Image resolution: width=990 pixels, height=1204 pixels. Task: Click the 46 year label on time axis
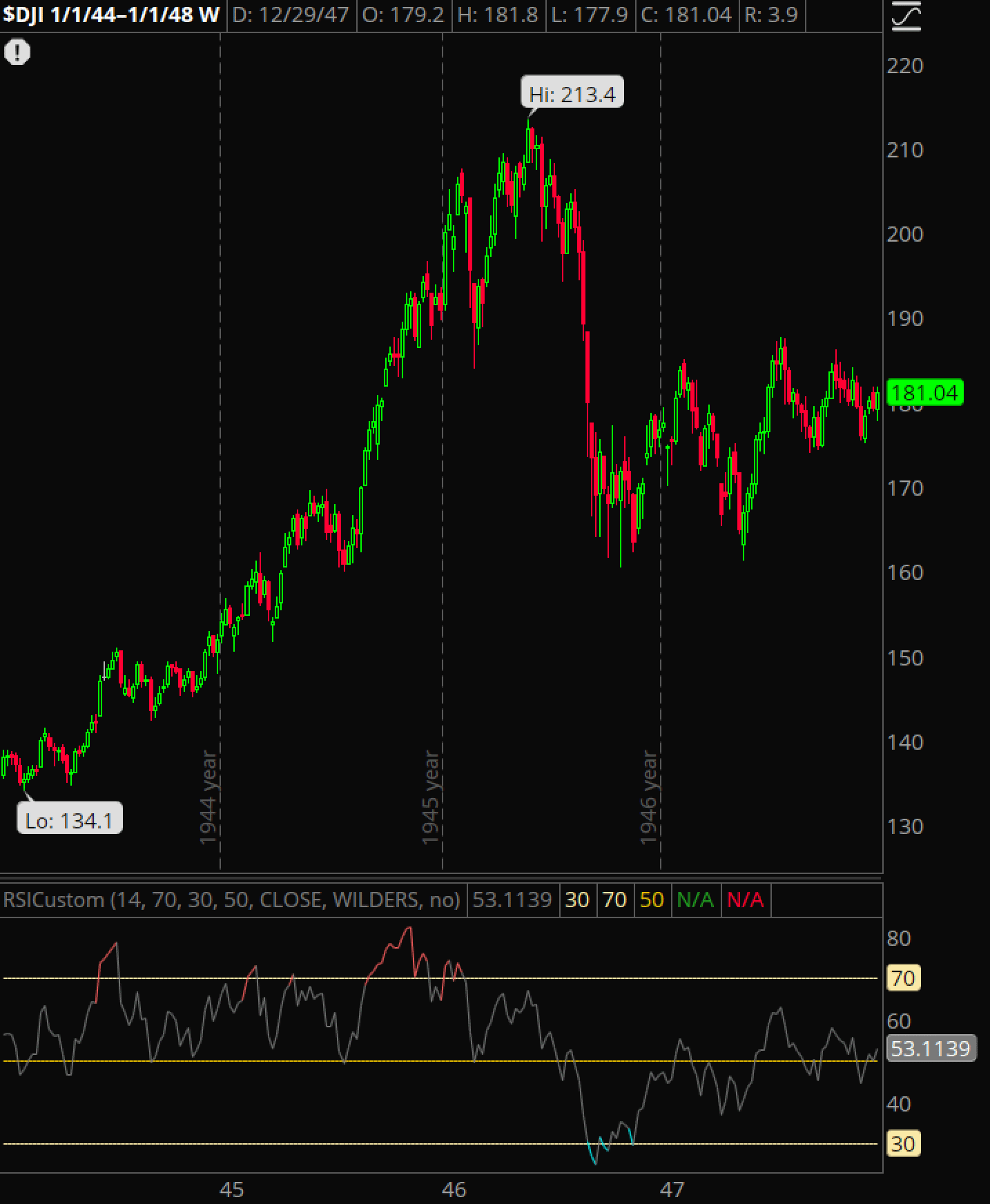tap(454, 1190)
